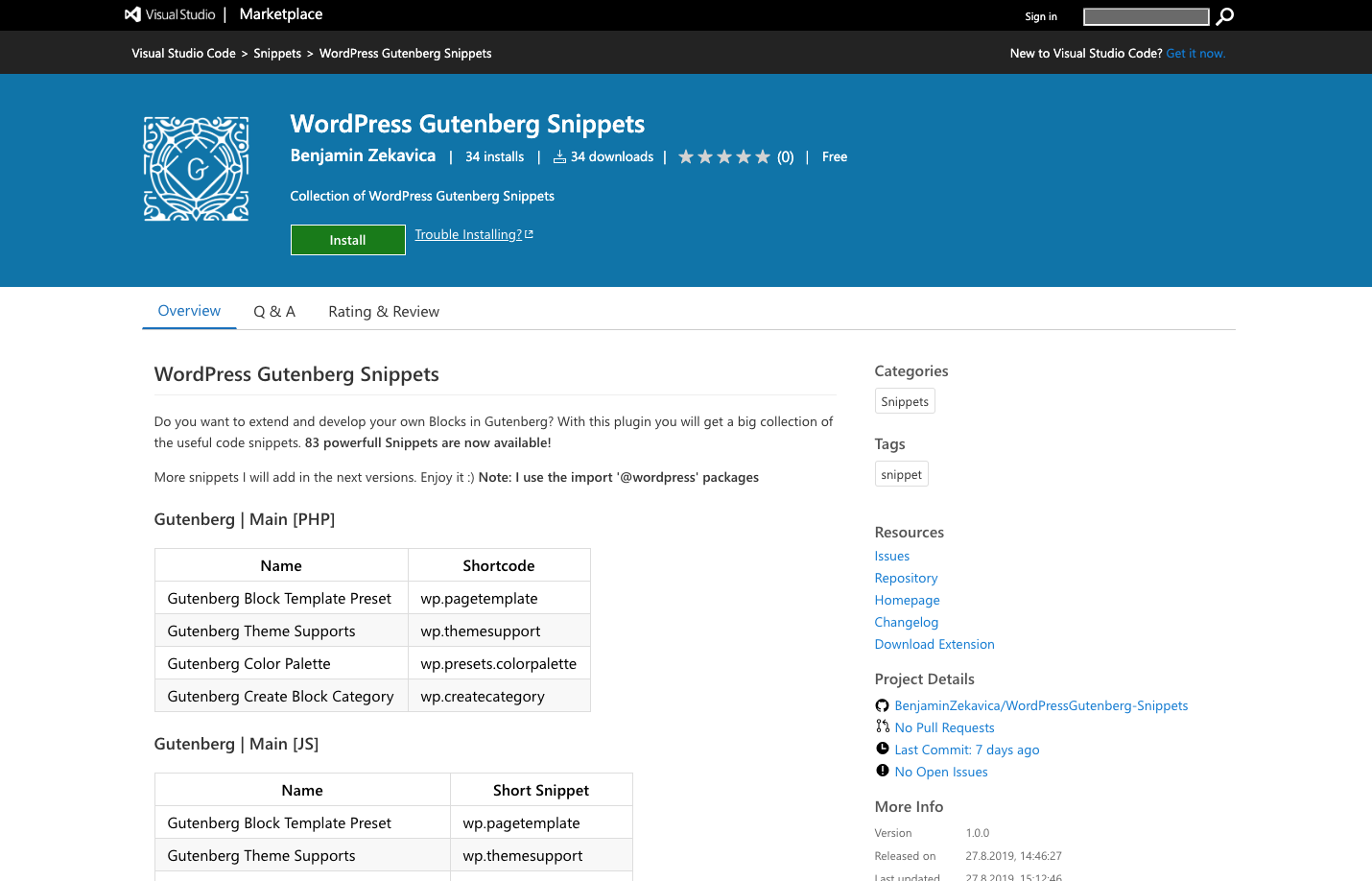The height and width of the screenshot is (881, 1372).
Task: Open the Issues resource link
Action: pyautogui.click(x=891, y=556)
